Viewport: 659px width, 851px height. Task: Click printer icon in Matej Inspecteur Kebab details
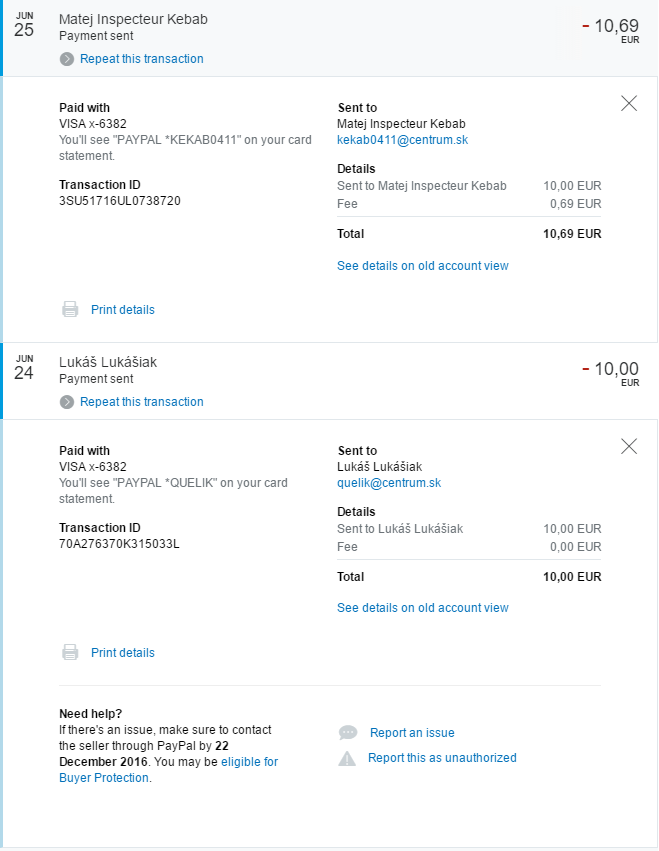point(70,309)
